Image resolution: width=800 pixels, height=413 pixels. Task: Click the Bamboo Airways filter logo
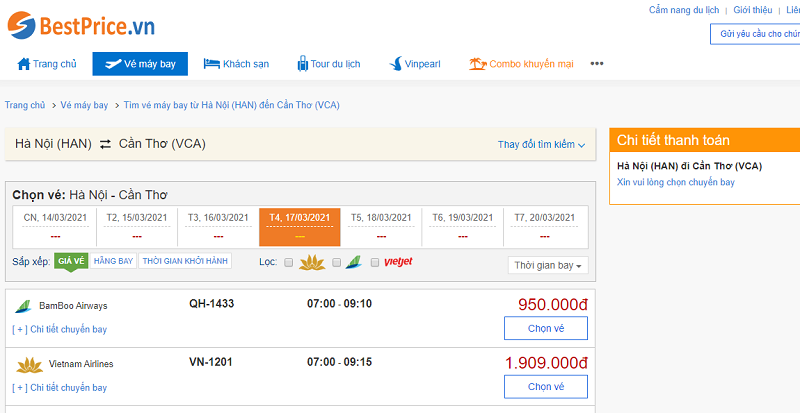coord(354,262)
